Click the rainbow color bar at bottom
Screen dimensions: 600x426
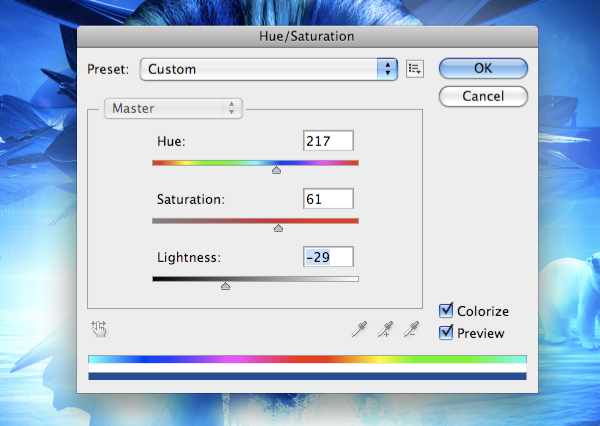coord(307,359)
